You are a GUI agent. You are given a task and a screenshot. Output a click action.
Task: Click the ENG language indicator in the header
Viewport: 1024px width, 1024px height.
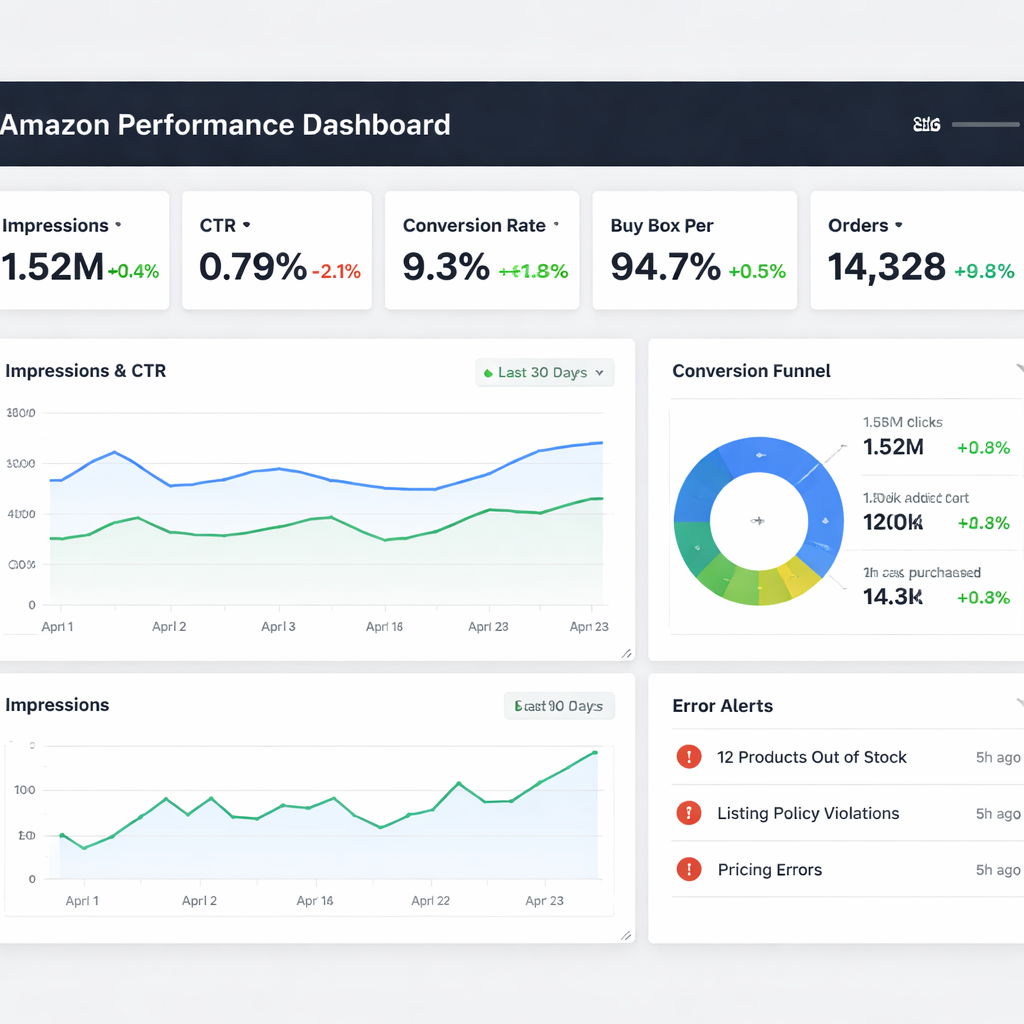(925, 124)
